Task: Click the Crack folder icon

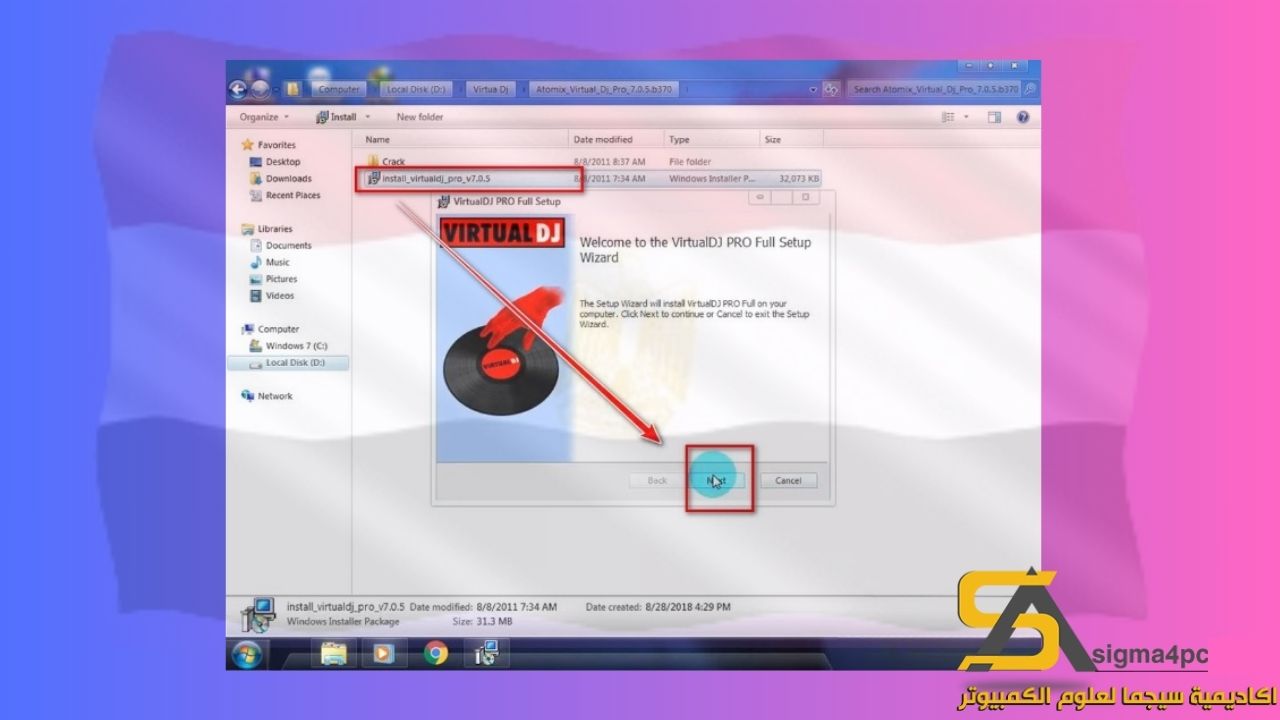Action: [372, 161]
